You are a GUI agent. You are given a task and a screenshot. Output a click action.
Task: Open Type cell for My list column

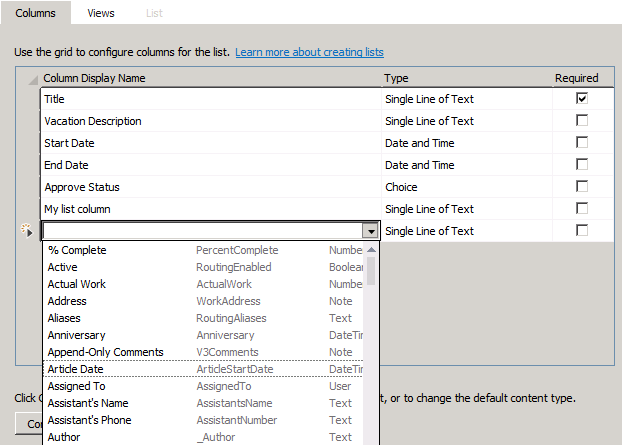point(466,209)
